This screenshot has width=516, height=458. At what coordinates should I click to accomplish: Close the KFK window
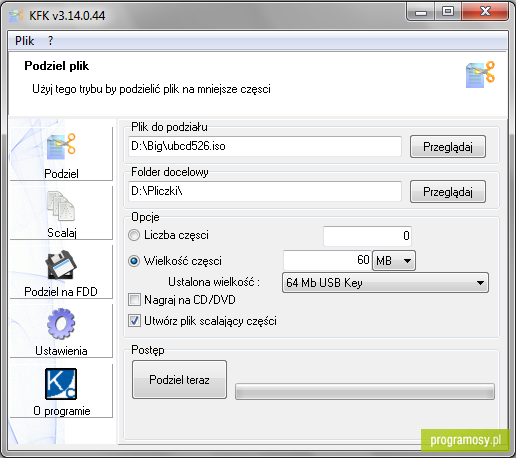[485, 12]
